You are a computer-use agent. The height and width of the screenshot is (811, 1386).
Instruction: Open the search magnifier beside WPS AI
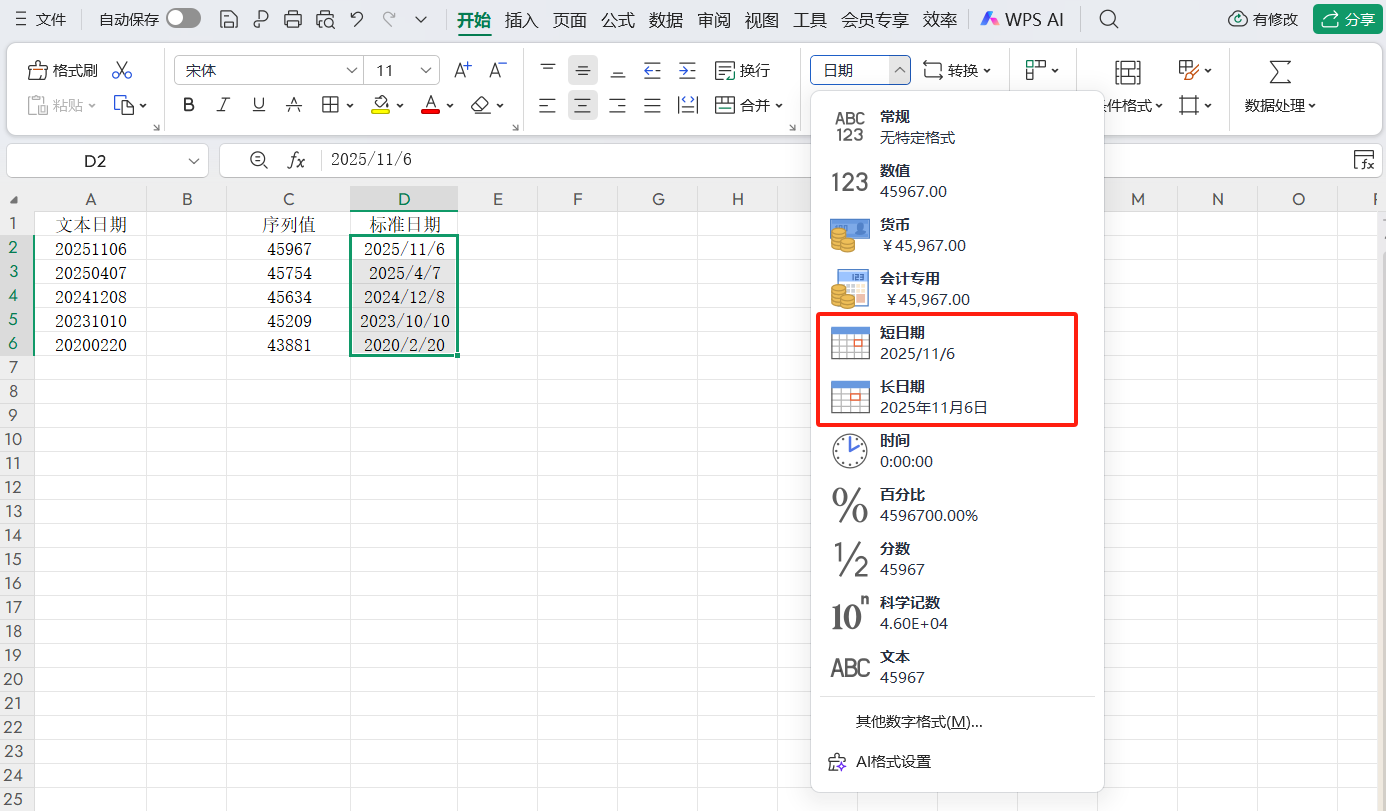tap(1108, 18)
